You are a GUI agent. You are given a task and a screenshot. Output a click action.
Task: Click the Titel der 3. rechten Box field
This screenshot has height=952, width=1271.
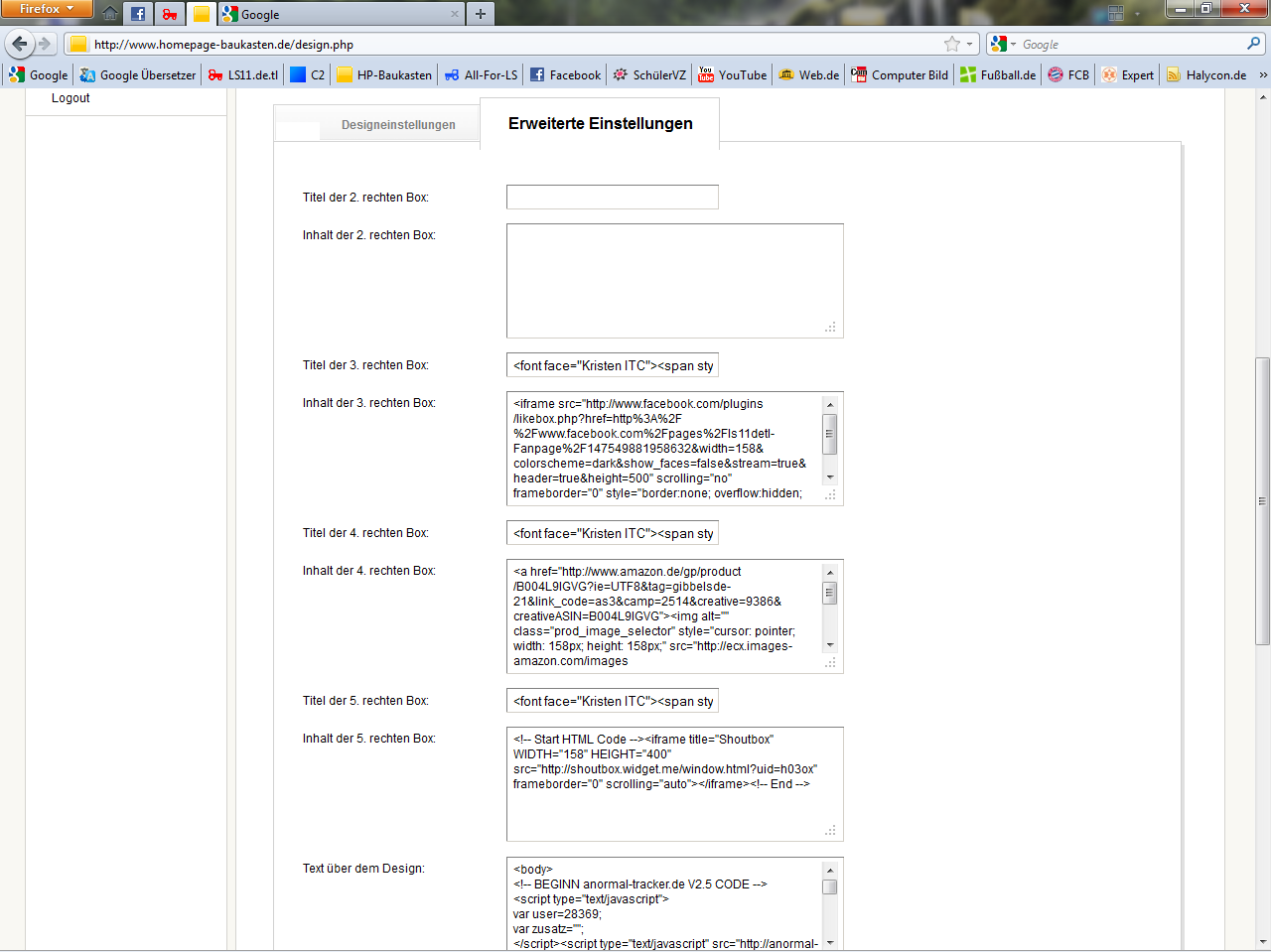pyautogui.click(x=613, y=365)
